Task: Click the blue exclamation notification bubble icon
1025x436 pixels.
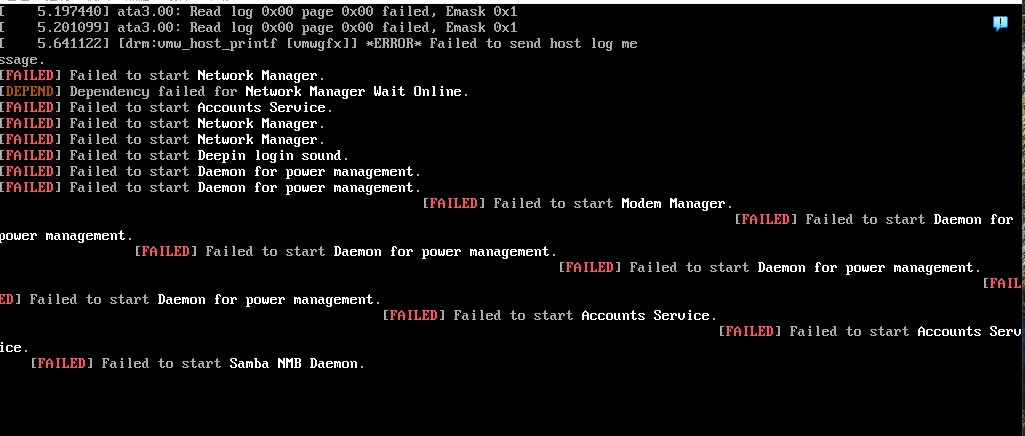Action: (x=999, y=23)
